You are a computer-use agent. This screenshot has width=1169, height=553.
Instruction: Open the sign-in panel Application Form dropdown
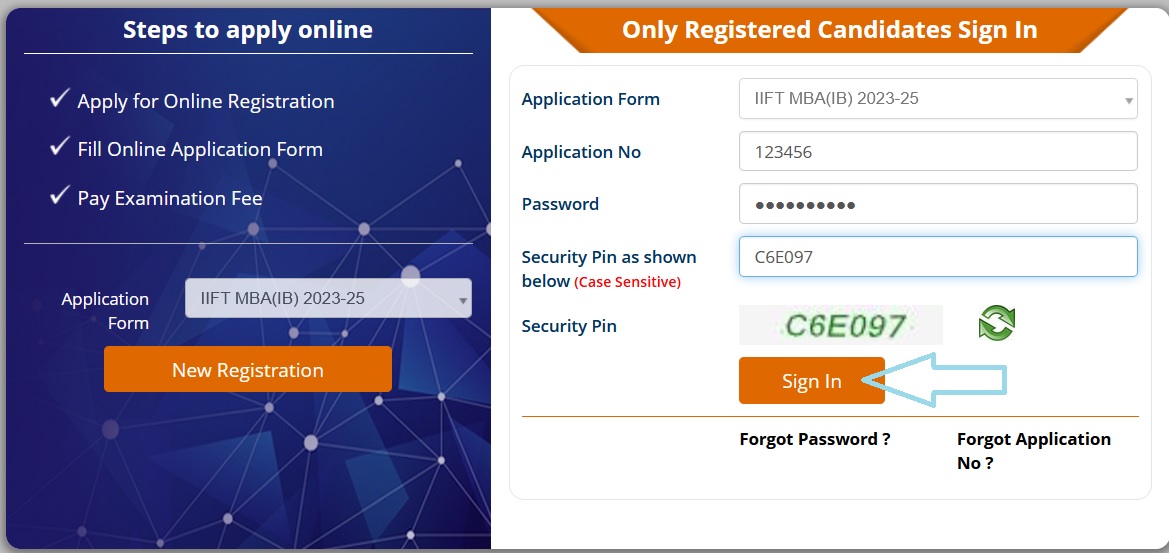tap(938, 98)
